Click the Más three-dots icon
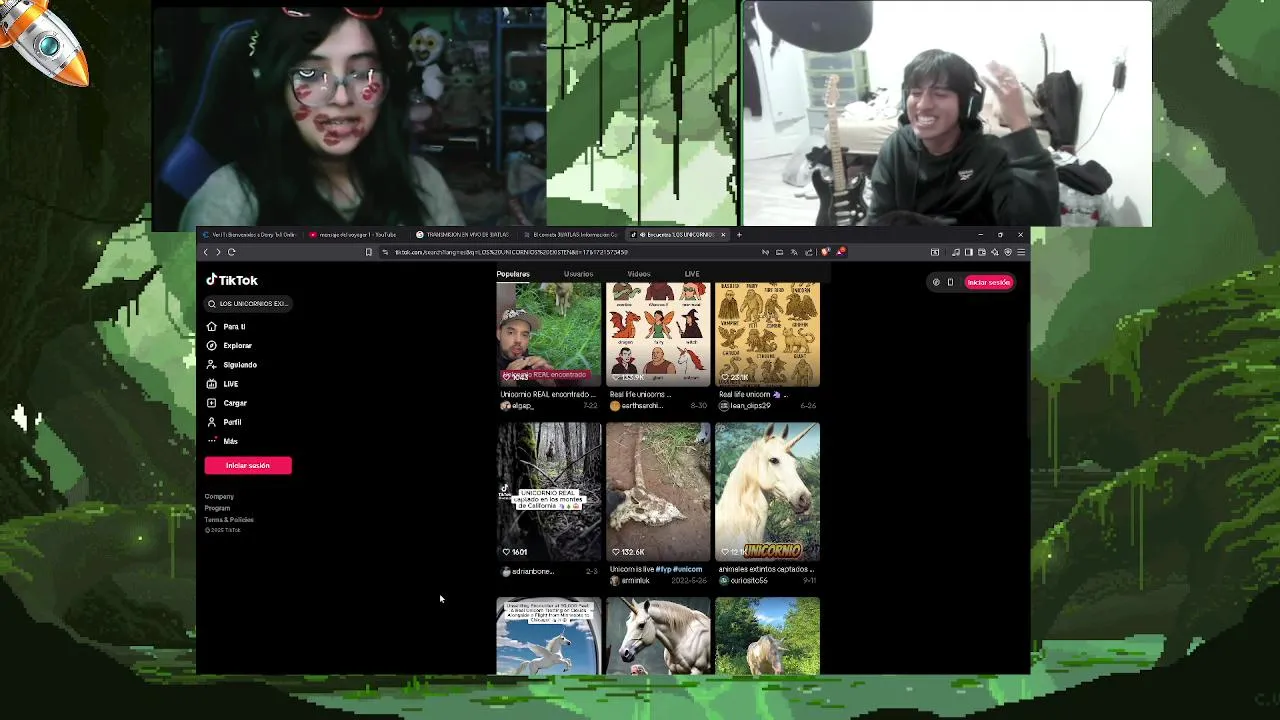 click(211, 441)
